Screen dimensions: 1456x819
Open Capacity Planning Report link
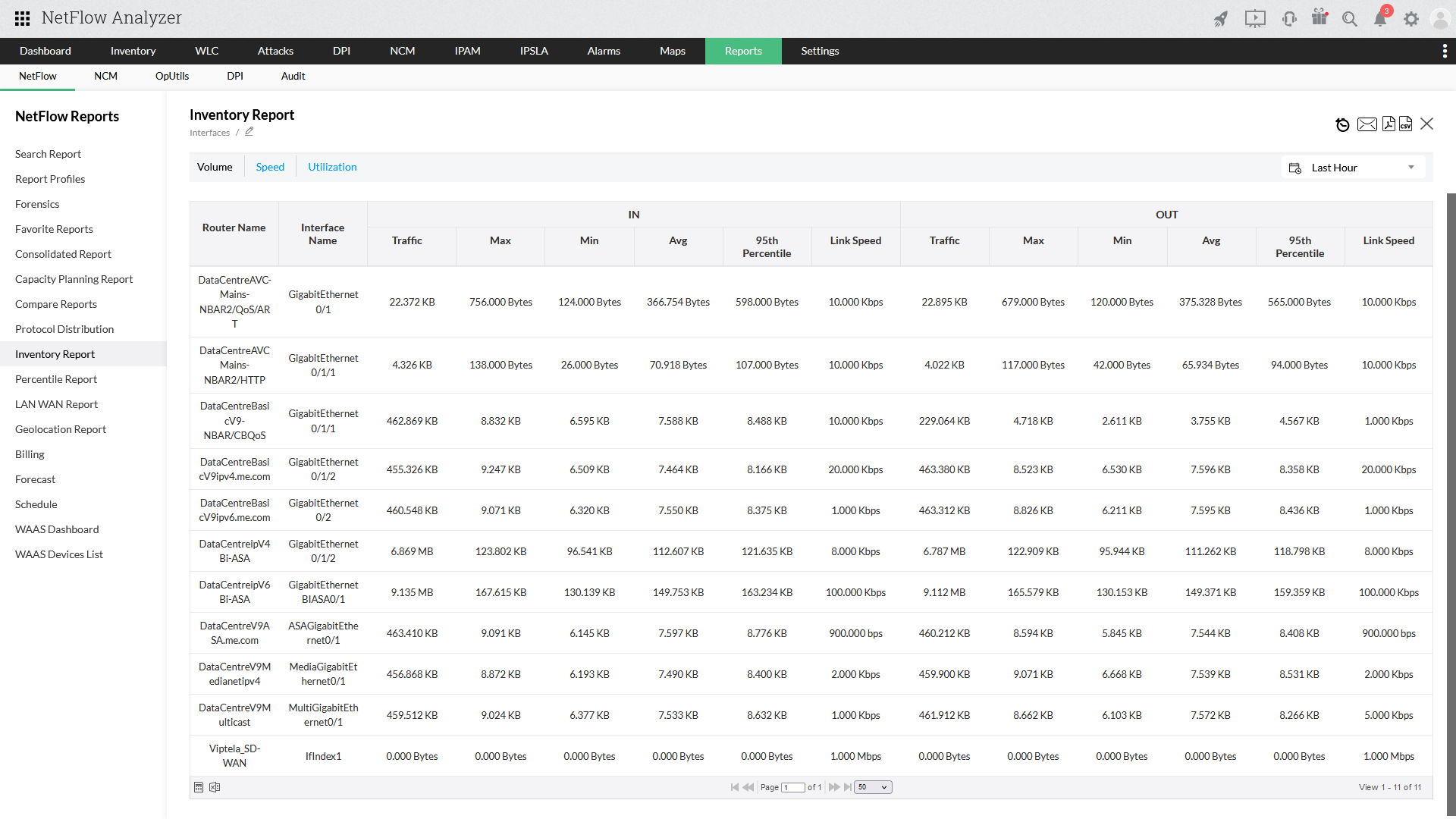click(74, 279)
